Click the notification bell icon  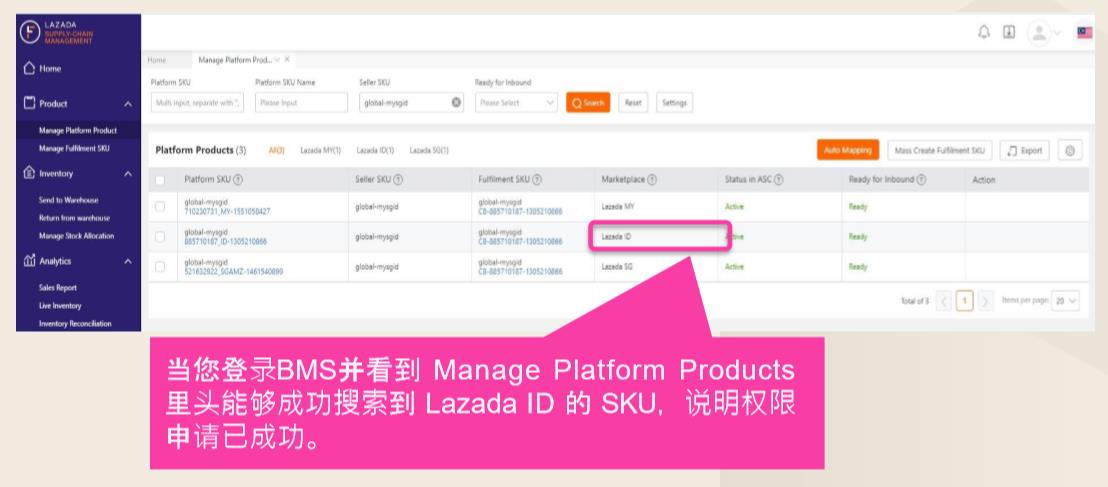[983, 31]
